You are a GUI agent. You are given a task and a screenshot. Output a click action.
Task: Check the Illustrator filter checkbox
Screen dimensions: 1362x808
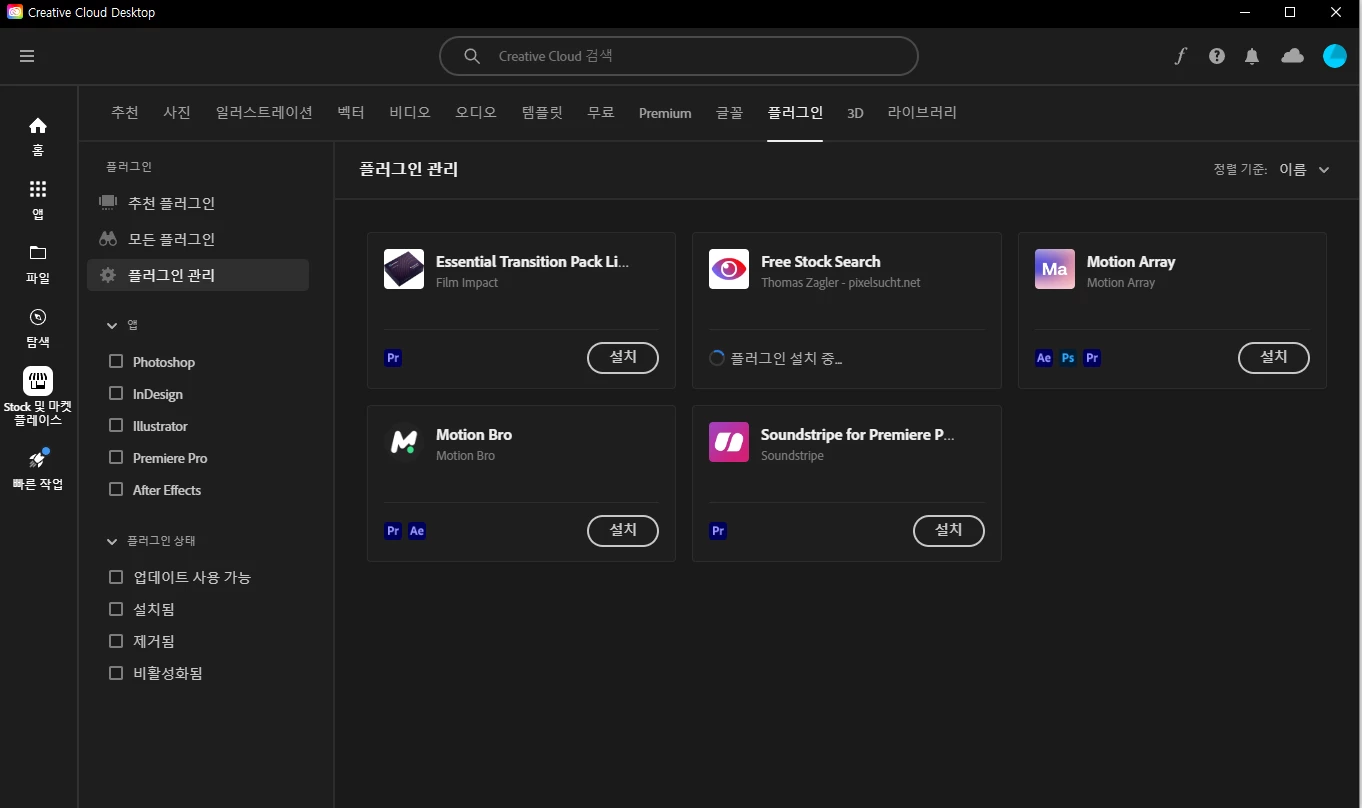pos(116,426)
